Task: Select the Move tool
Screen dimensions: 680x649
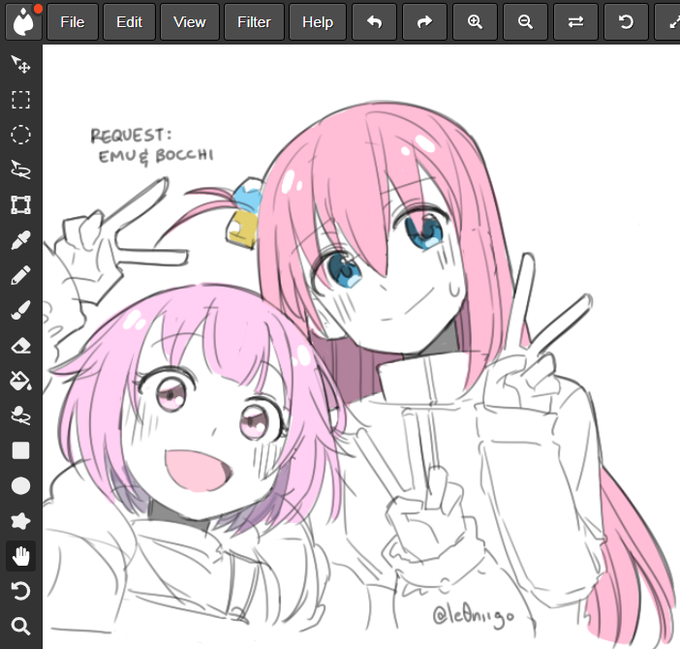Action: click(21, 65)
